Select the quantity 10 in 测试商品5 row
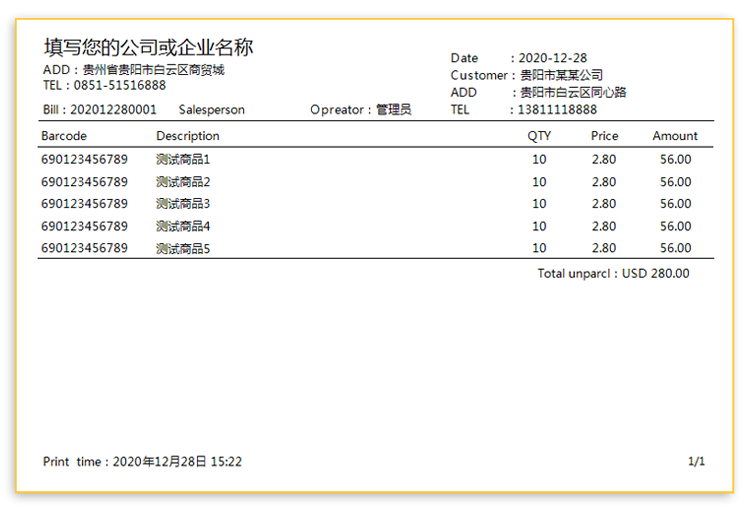The height and width of the screenshot is (512, 750). coord(539,248)
